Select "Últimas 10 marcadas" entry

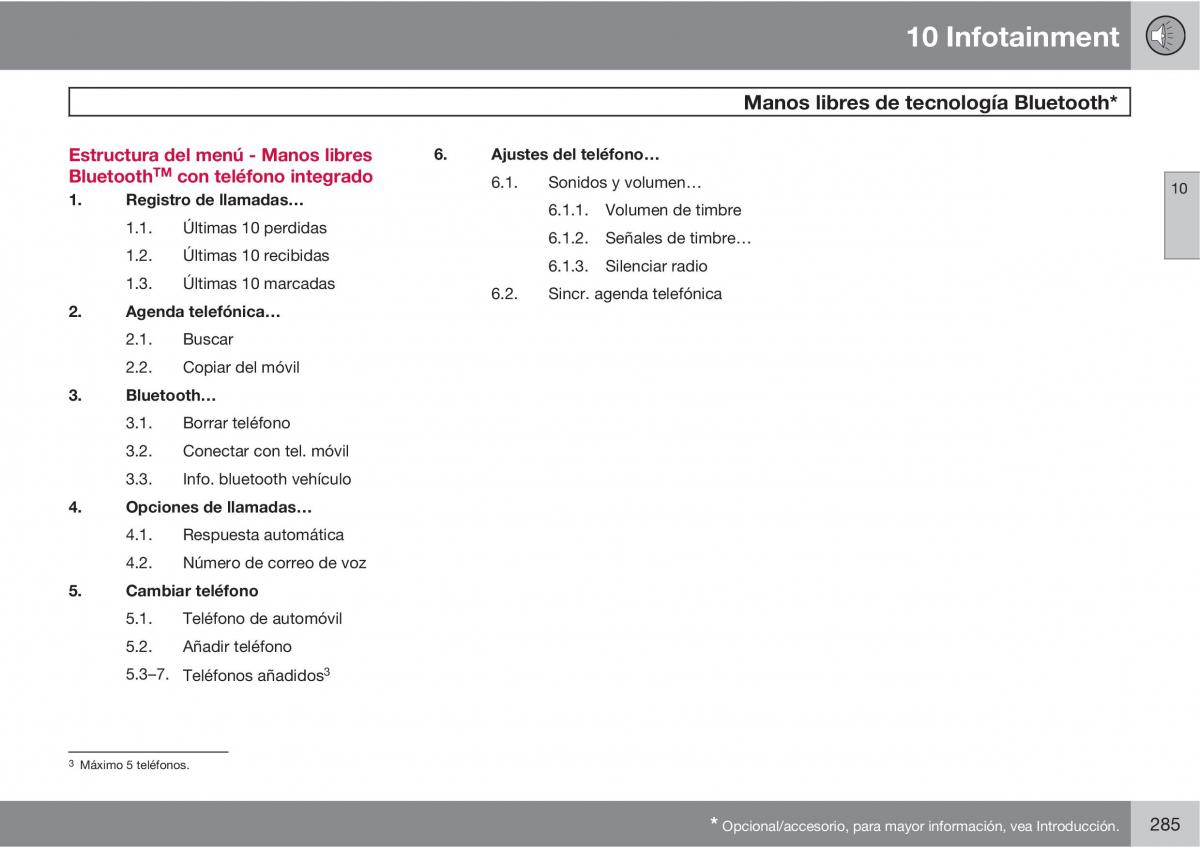coord(259,284)
